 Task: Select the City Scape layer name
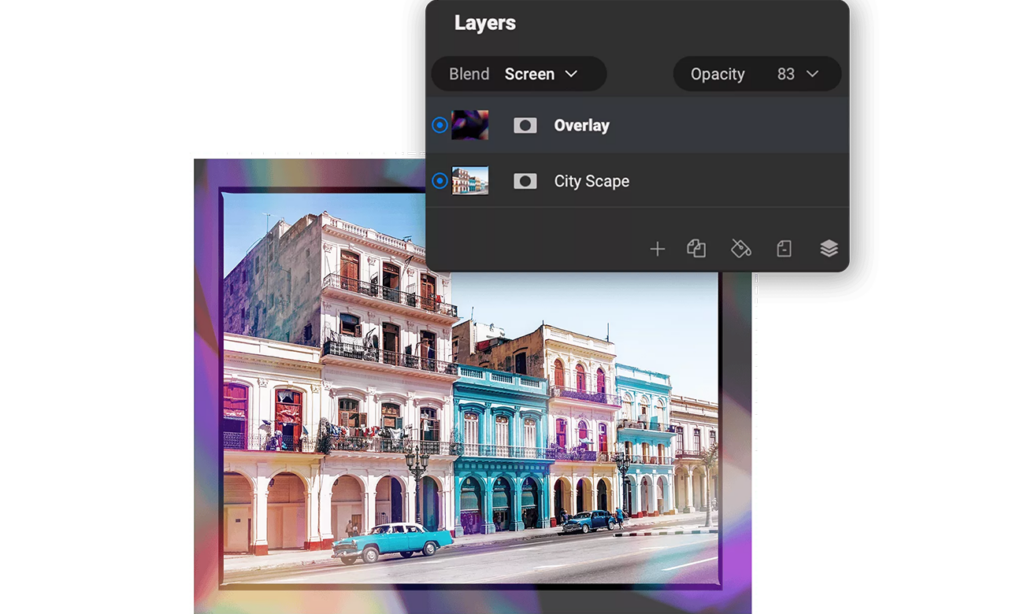tap(592, 181)
